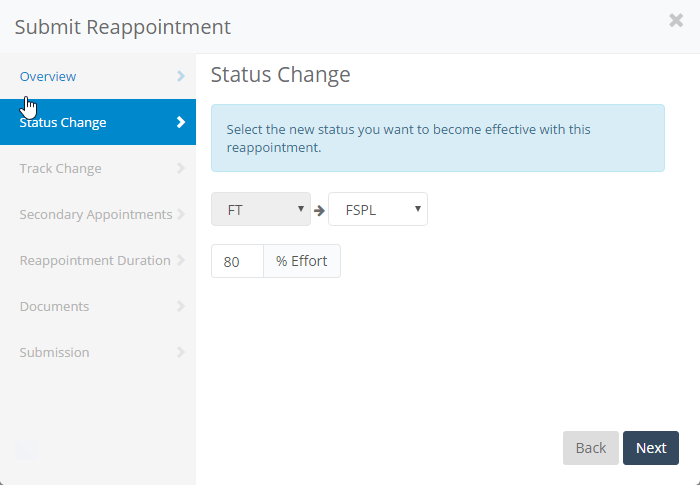Click the chevron beside Overview
The height and width of the screenshot is (485, 700).
click(181, 76)
